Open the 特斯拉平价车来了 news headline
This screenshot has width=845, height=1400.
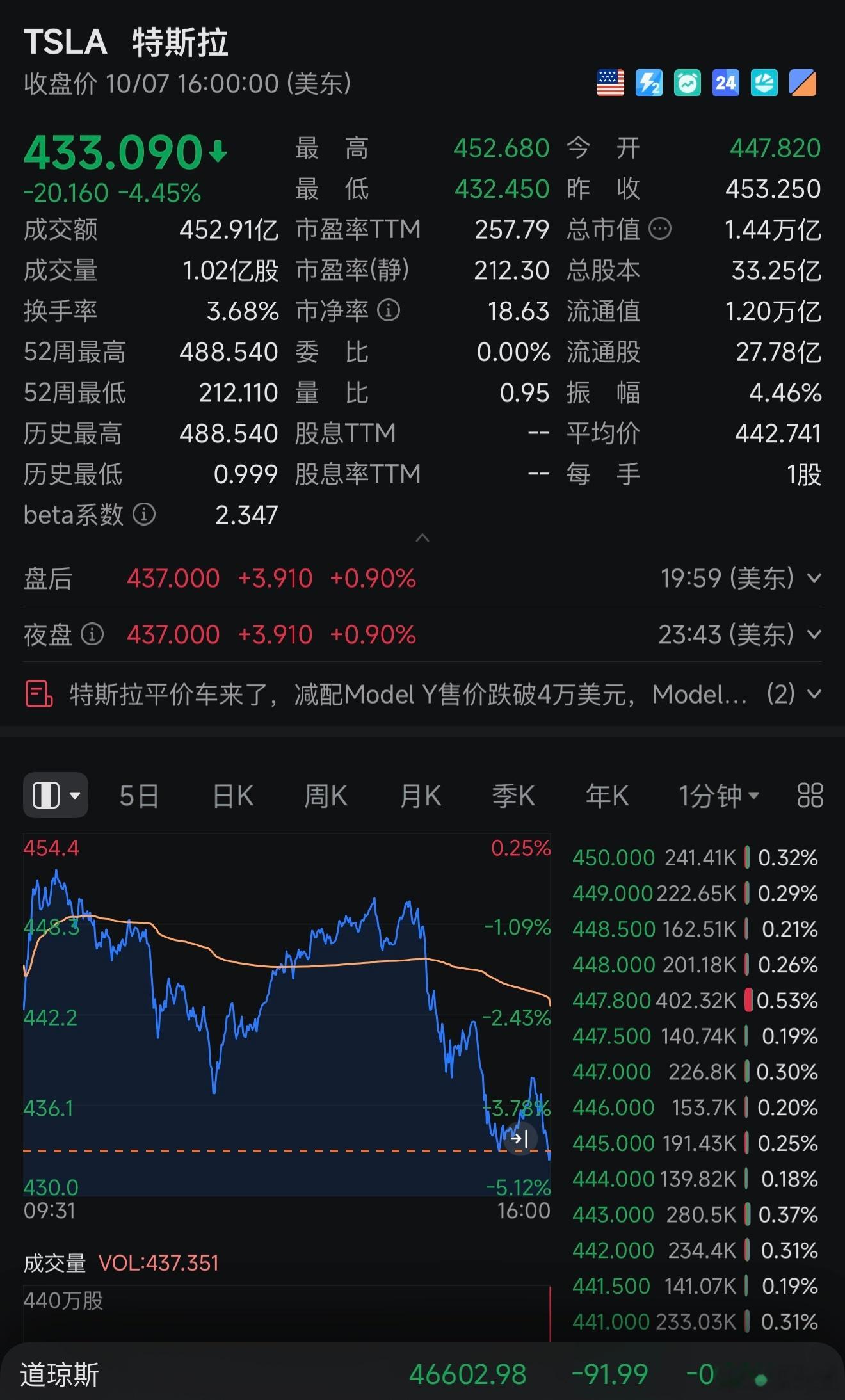pos(408,694)
